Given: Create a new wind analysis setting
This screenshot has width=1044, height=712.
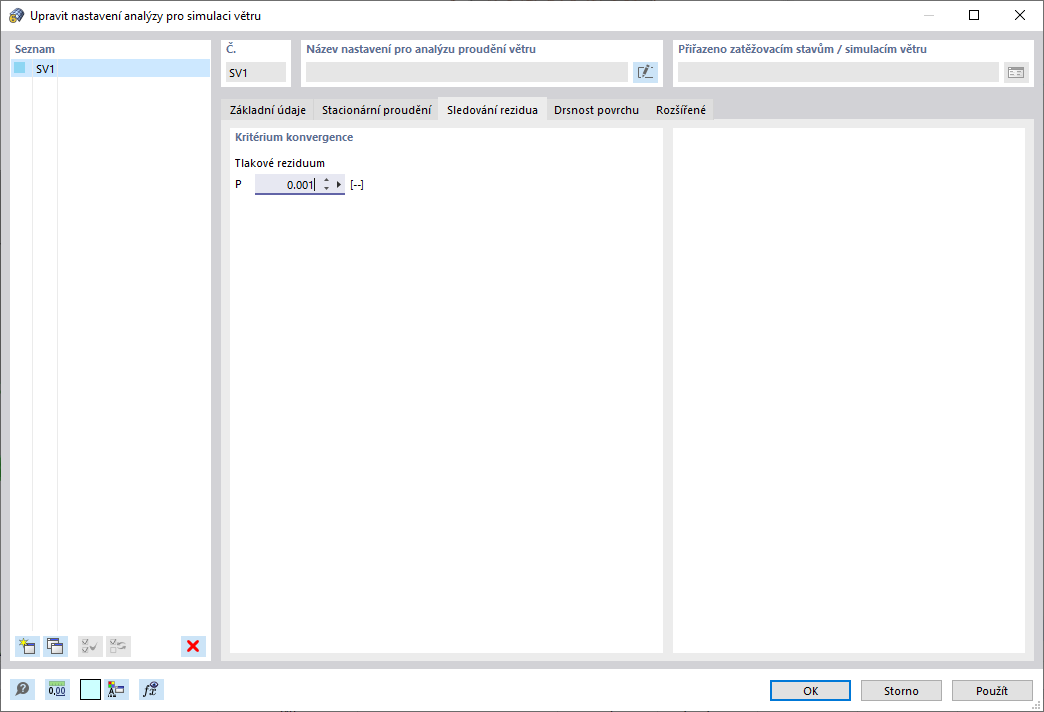Looking at the screenshot, I should [27, 646].
